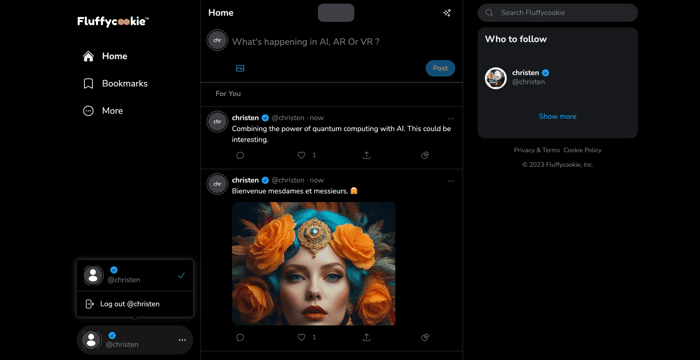Switch to the For You tab
Screen dimensions: 700x360
point(228,94)
